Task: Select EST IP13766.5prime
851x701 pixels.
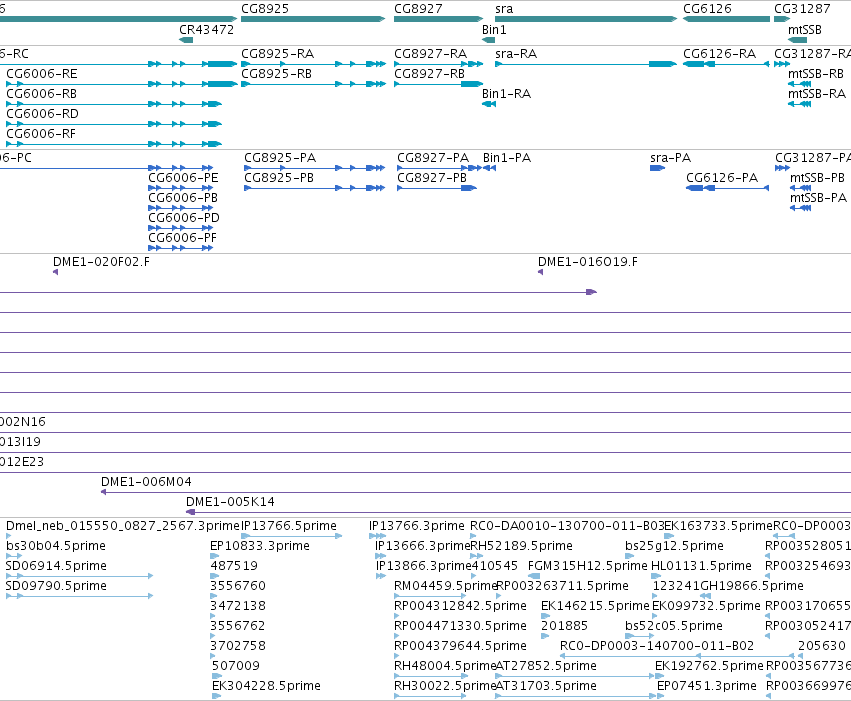Action: [289, 526]
